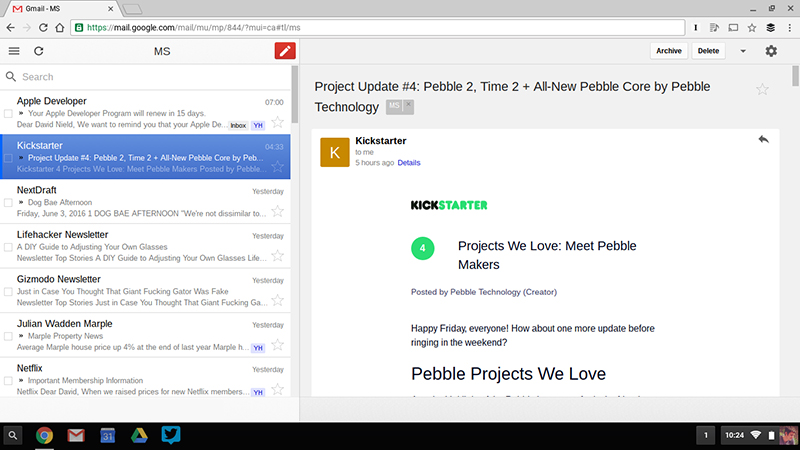Select the Apple Developer email checkbox
Image resolution: width=800 pixels, height=450 pixels.
click(x=8, y=113)
